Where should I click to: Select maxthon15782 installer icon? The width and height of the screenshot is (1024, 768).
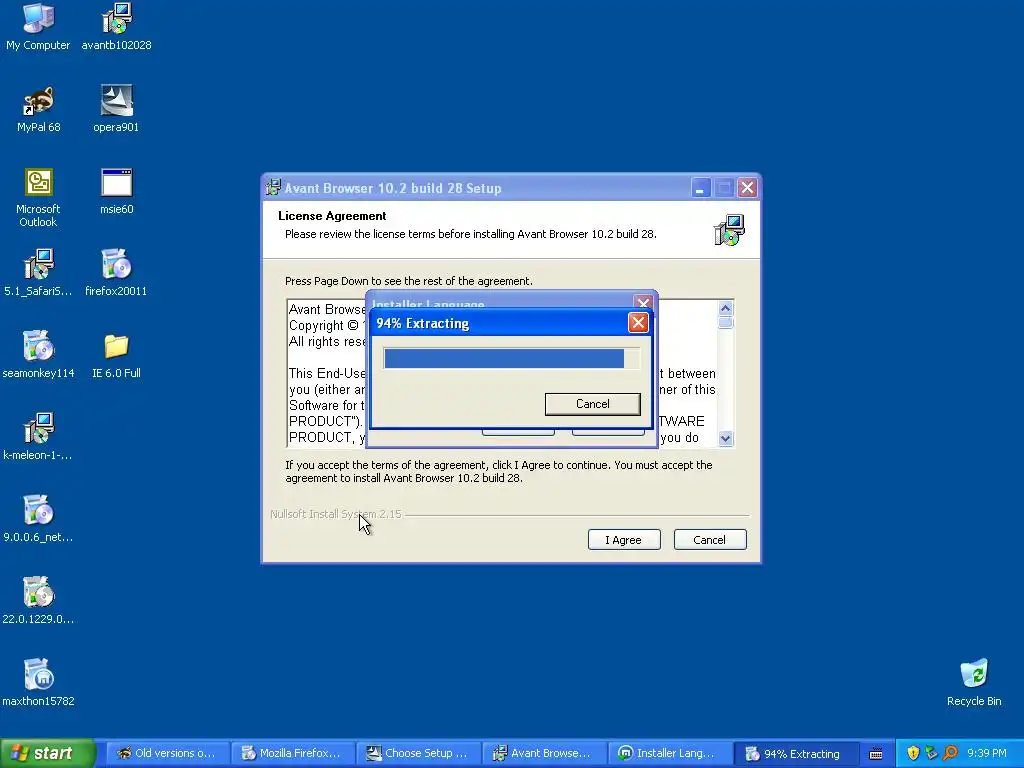point(38,682)
